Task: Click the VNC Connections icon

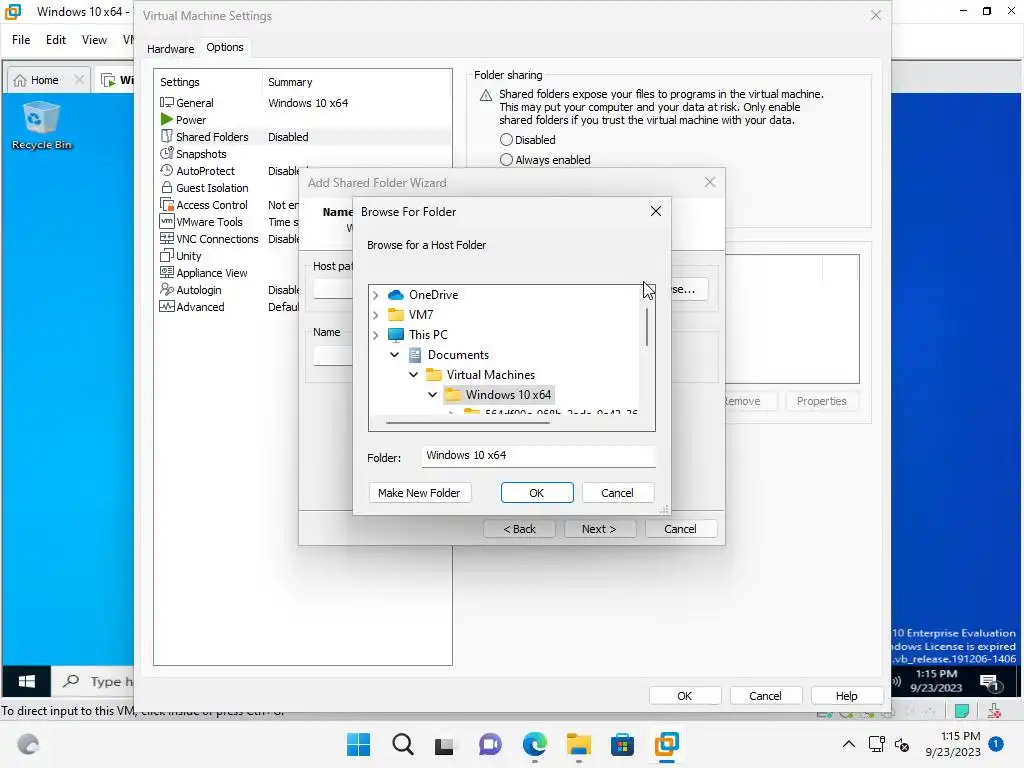Action: pos(167,238)
